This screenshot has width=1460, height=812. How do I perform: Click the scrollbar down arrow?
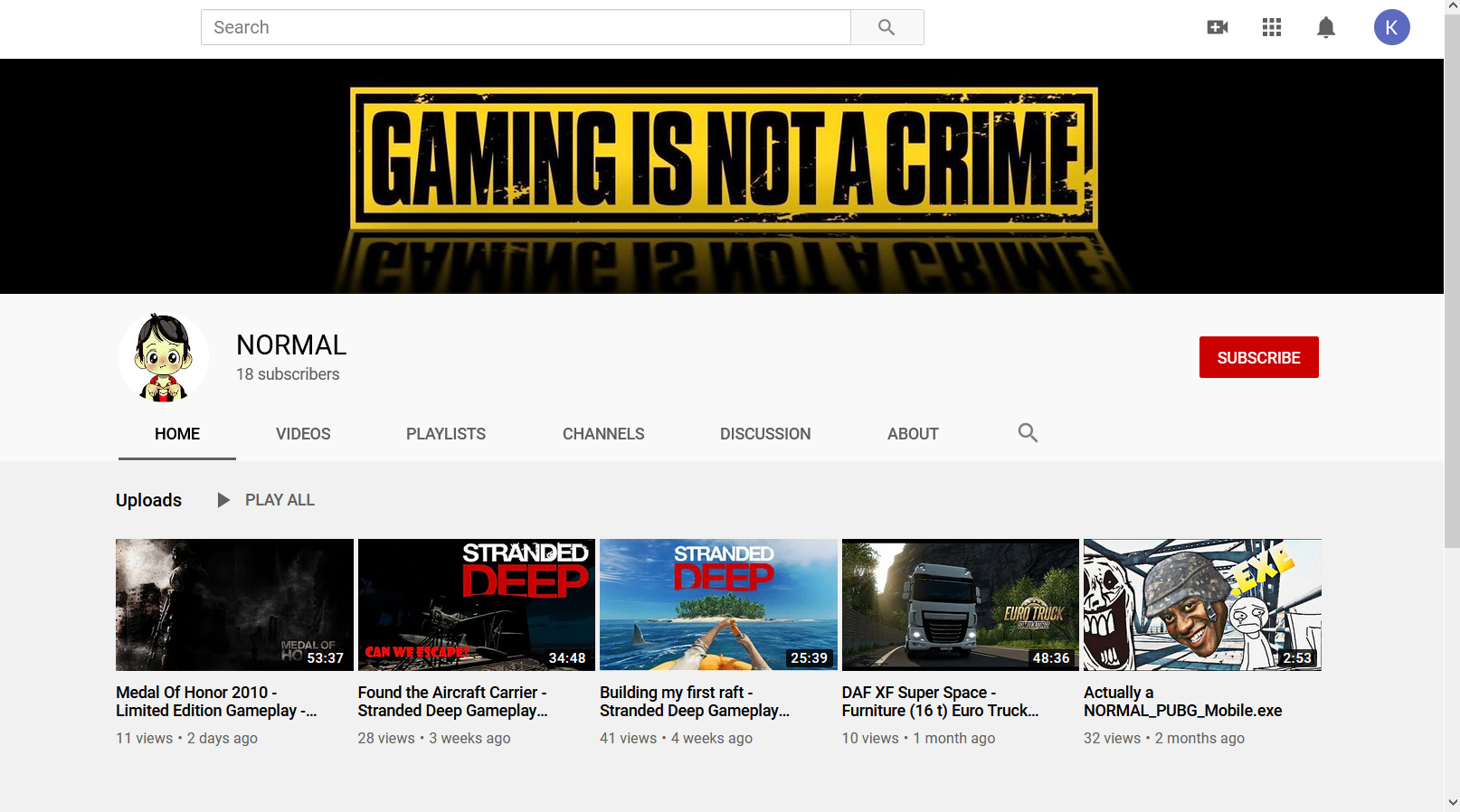pos(1452,802)
